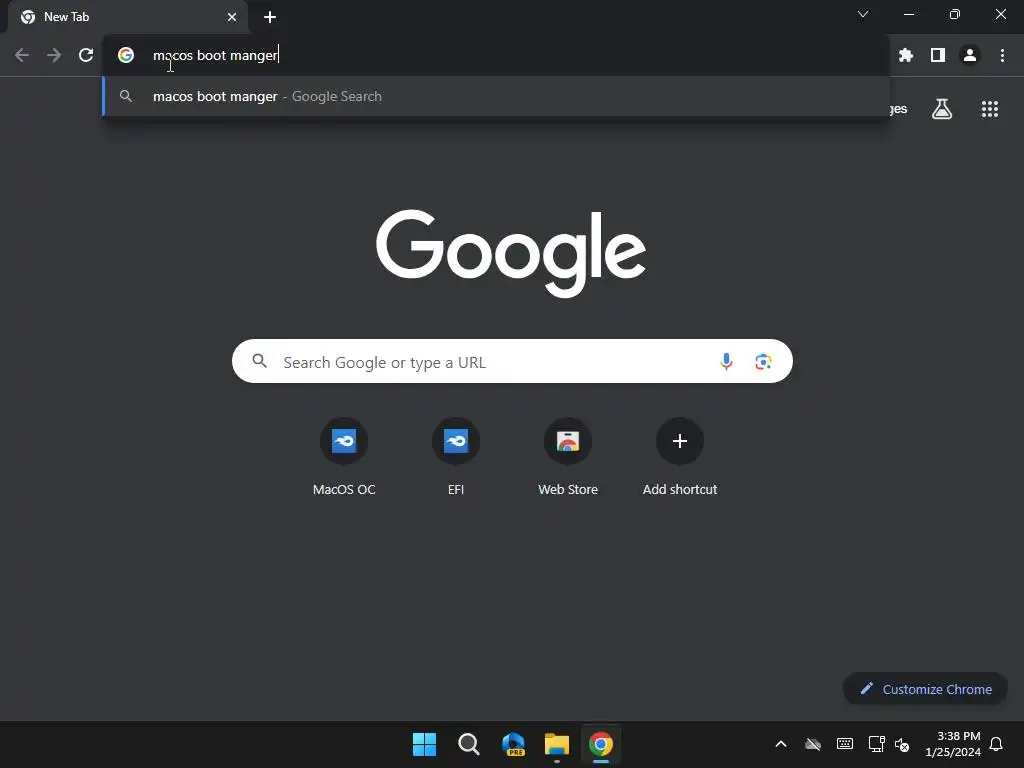Open the MacOS OC shortcut
1024x768 pixels.
[344, 456]
